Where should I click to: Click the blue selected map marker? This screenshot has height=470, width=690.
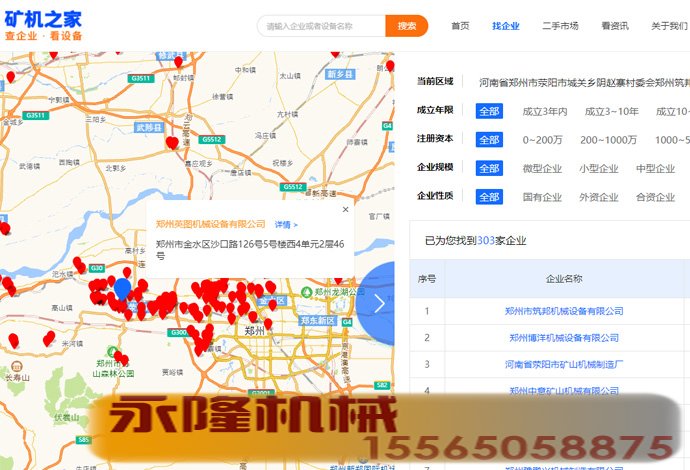pos(122,288)
